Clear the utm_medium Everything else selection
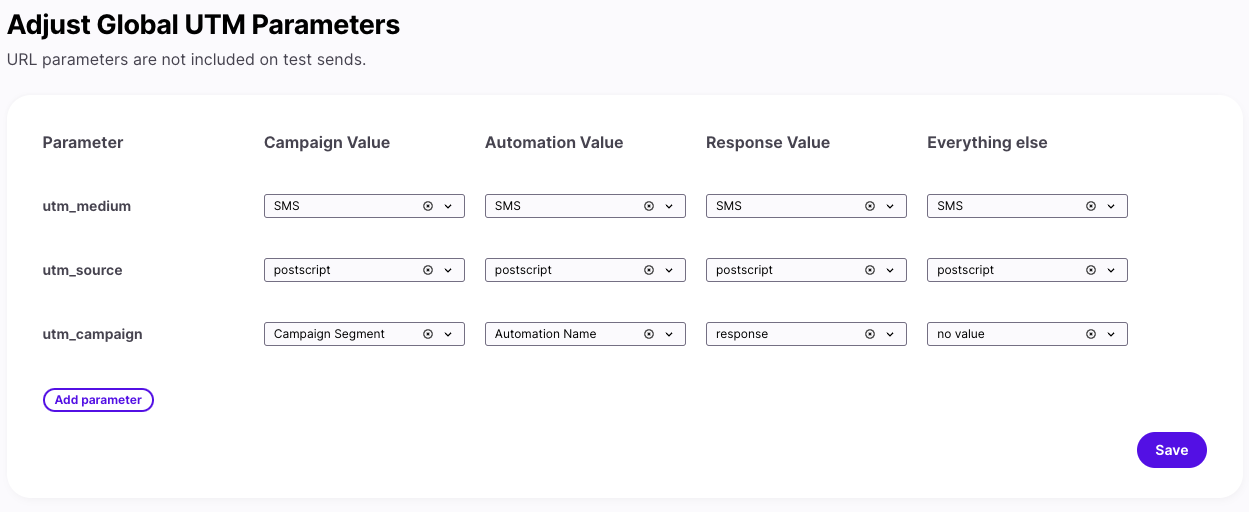Screen dimensions: 1249x512 pyautogui.click(x=1091, y=206)
